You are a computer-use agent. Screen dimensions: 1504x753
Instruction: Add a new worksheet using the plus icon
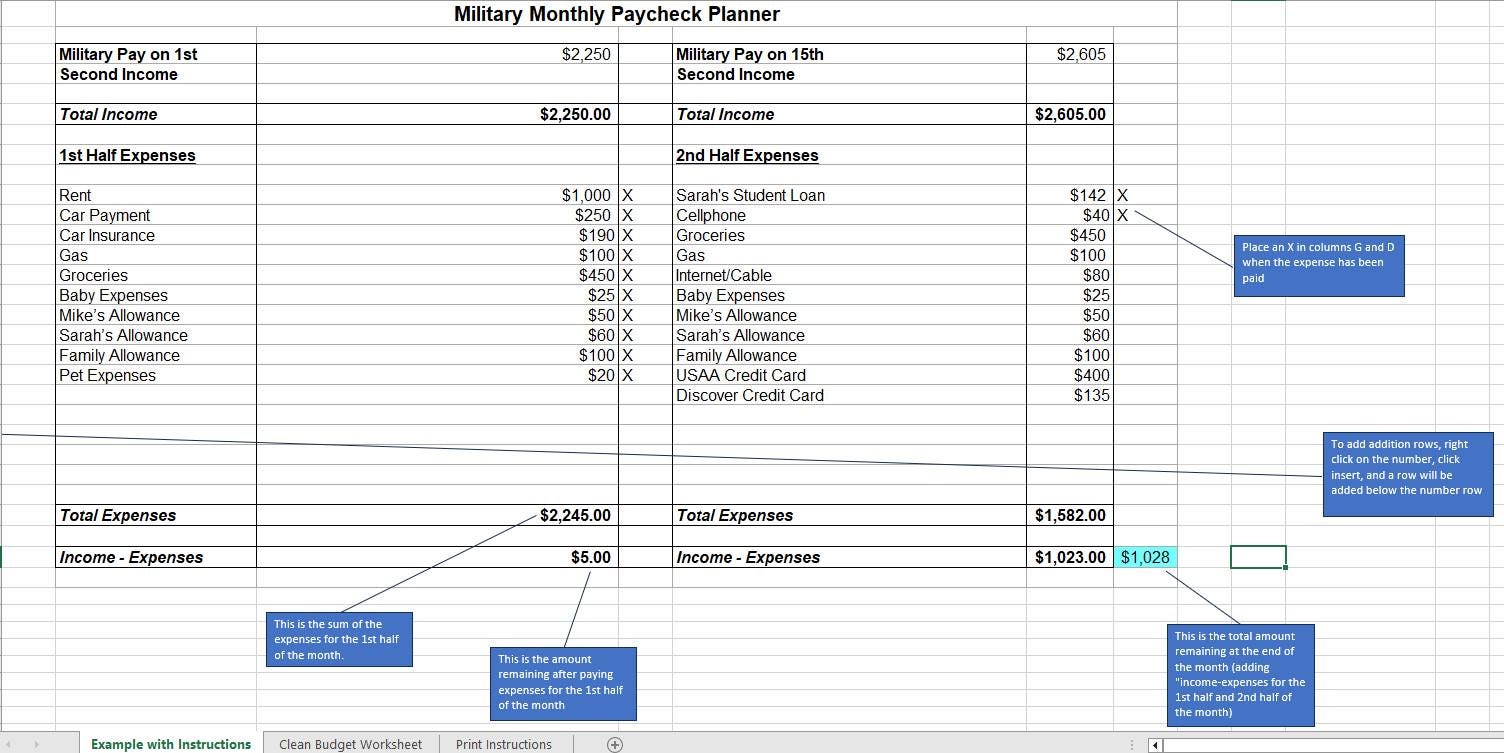[614, 744]
